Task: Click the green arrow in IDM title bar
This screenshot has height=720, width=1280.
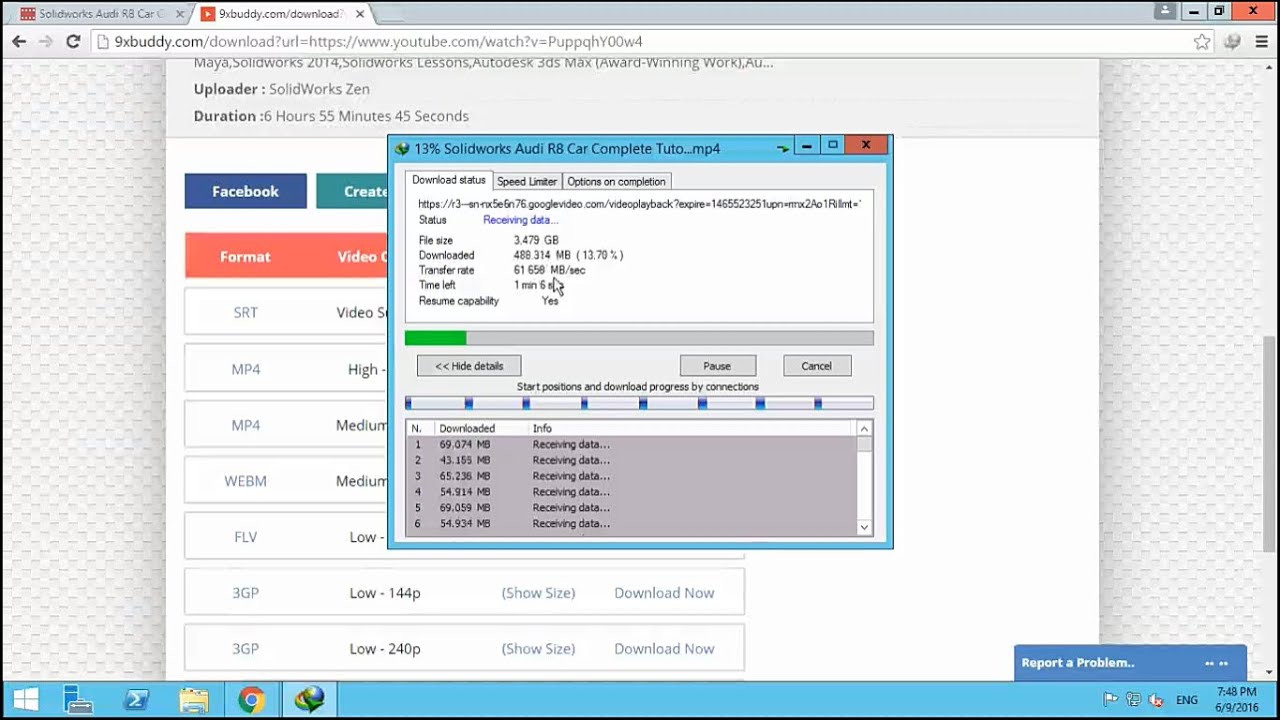Action: tap(783, 148)
